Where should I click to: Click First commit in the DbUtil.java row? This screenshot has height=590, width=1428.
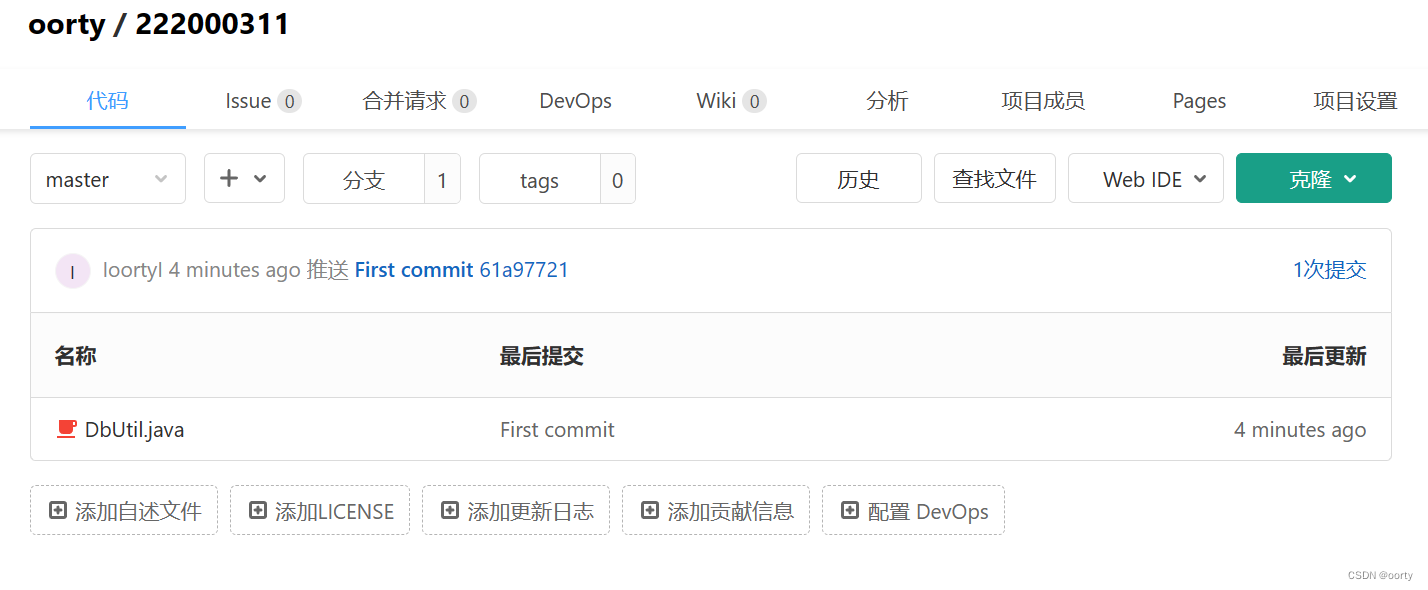pyautogui.click(x=557, y=430)
